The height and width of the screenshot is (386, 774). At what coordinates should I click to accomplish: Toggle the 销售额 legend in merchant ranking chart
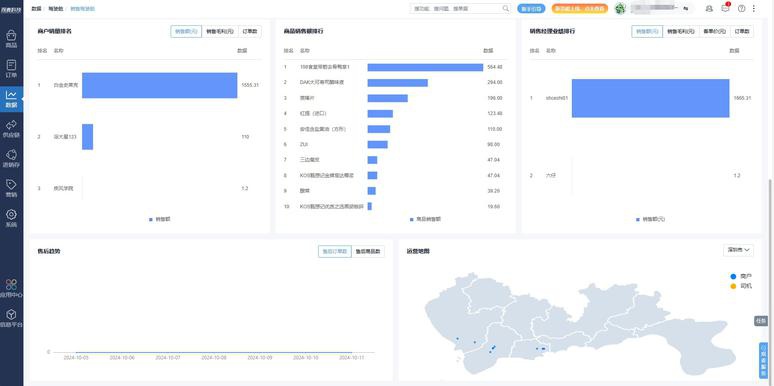160,219
